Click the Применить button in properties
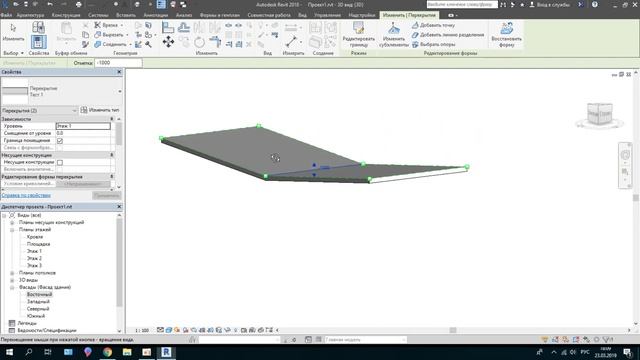The image size is (640, 360). tap(106, 196)
